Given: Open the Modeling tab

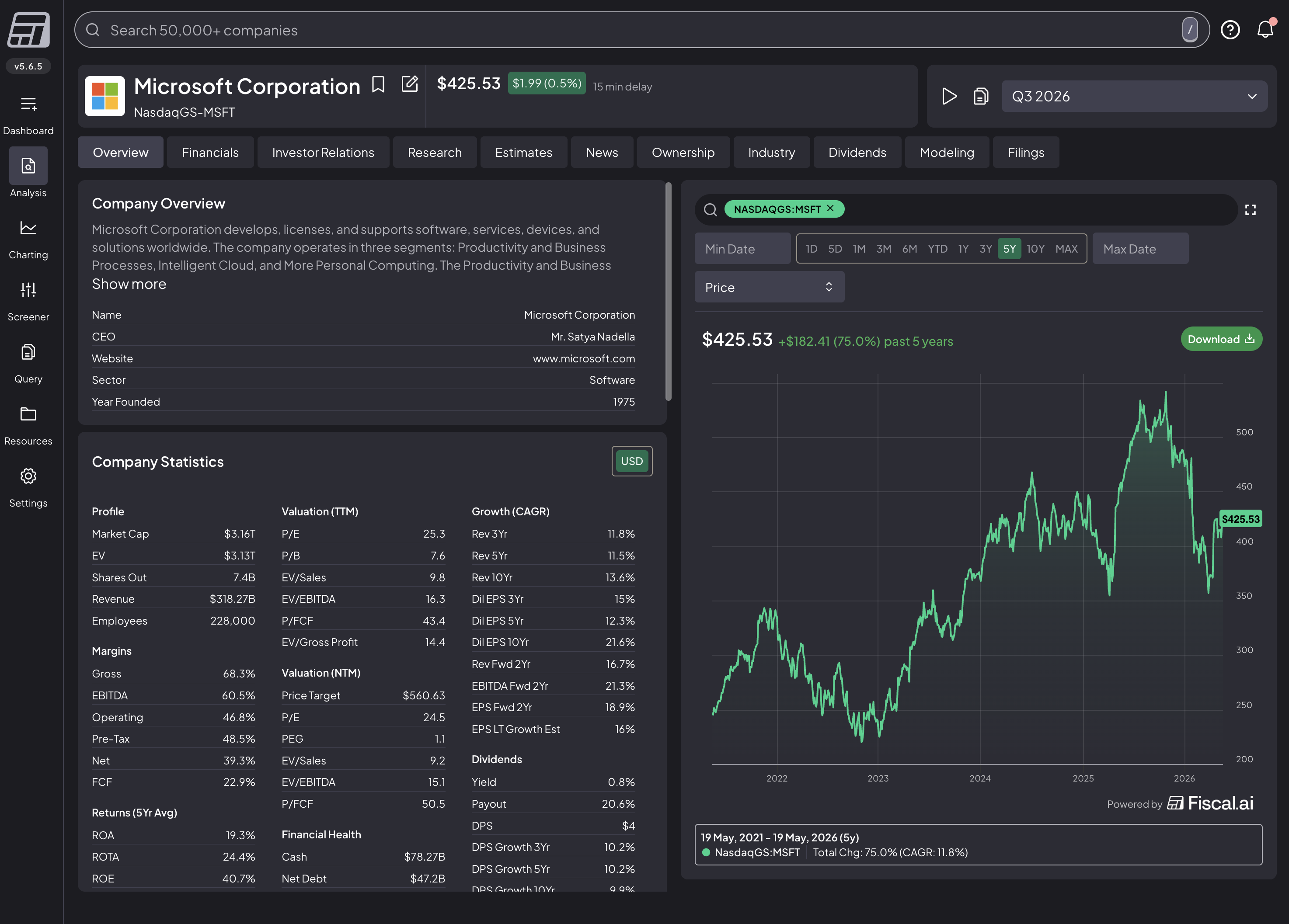Looking at the screenshot, I should click(947, 152).
